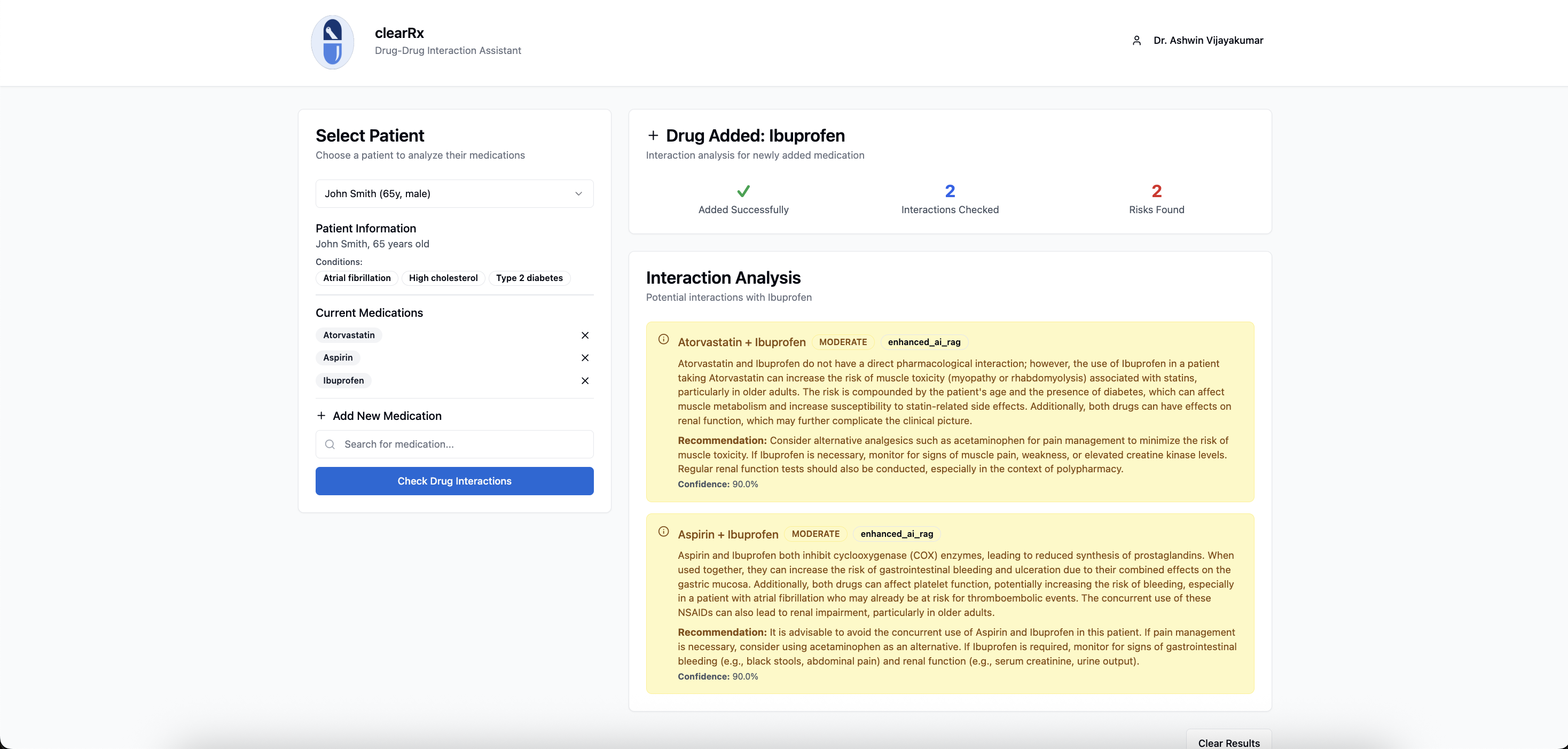
Task: Click the MODERATE badge on Aspirin + Ibuprofen
Action: point(815,534)
